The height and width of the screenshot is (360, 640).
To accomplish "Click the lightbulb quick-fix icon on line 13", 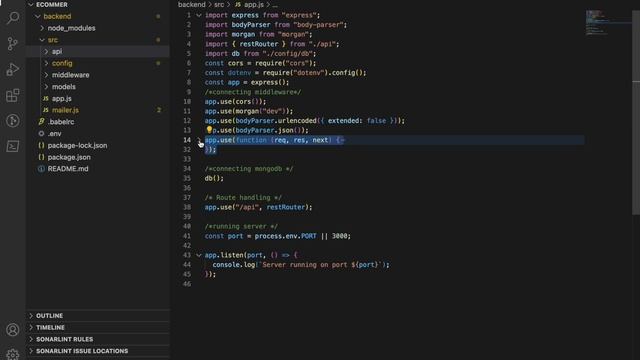I will (x=209, y=130).
